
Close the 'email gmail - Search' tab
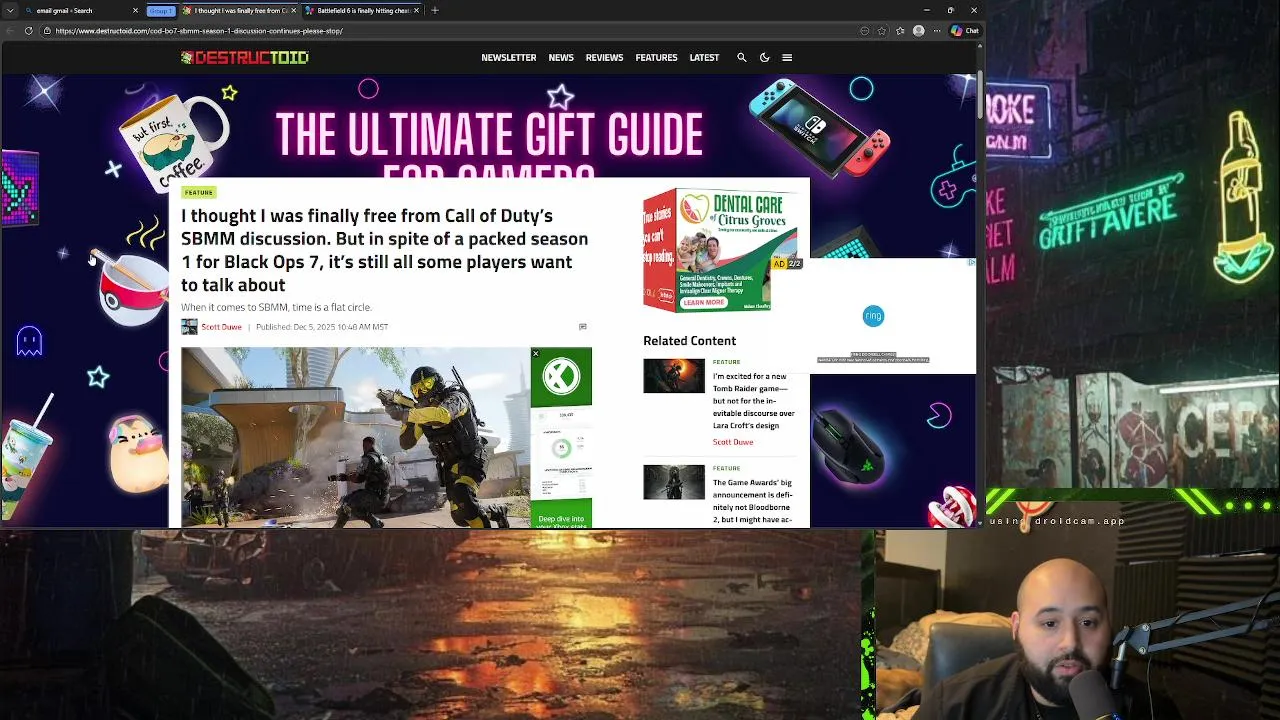tap(135, 10)
